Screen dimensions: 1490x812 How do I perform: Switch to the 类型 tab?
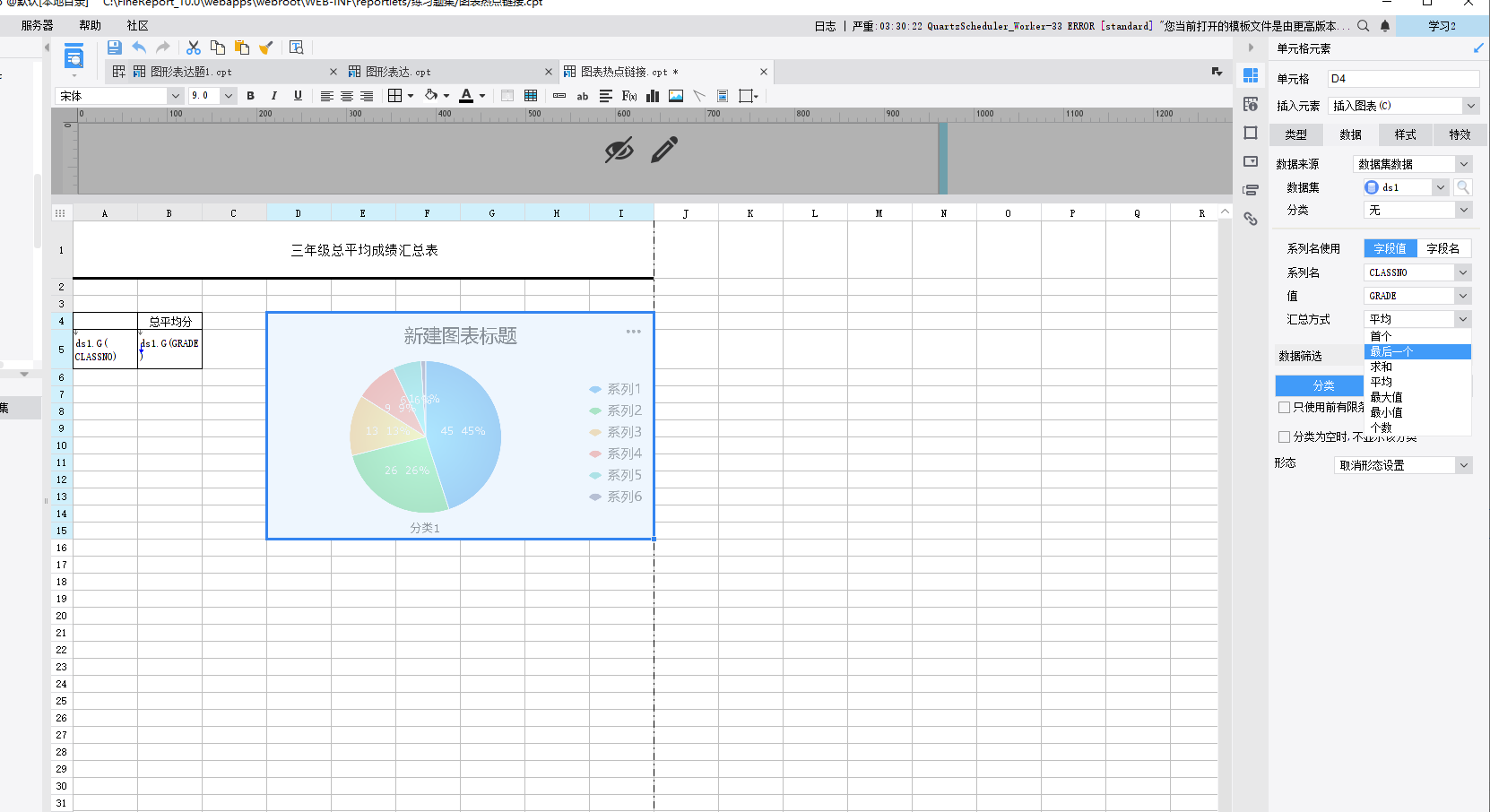(1296, 134)
